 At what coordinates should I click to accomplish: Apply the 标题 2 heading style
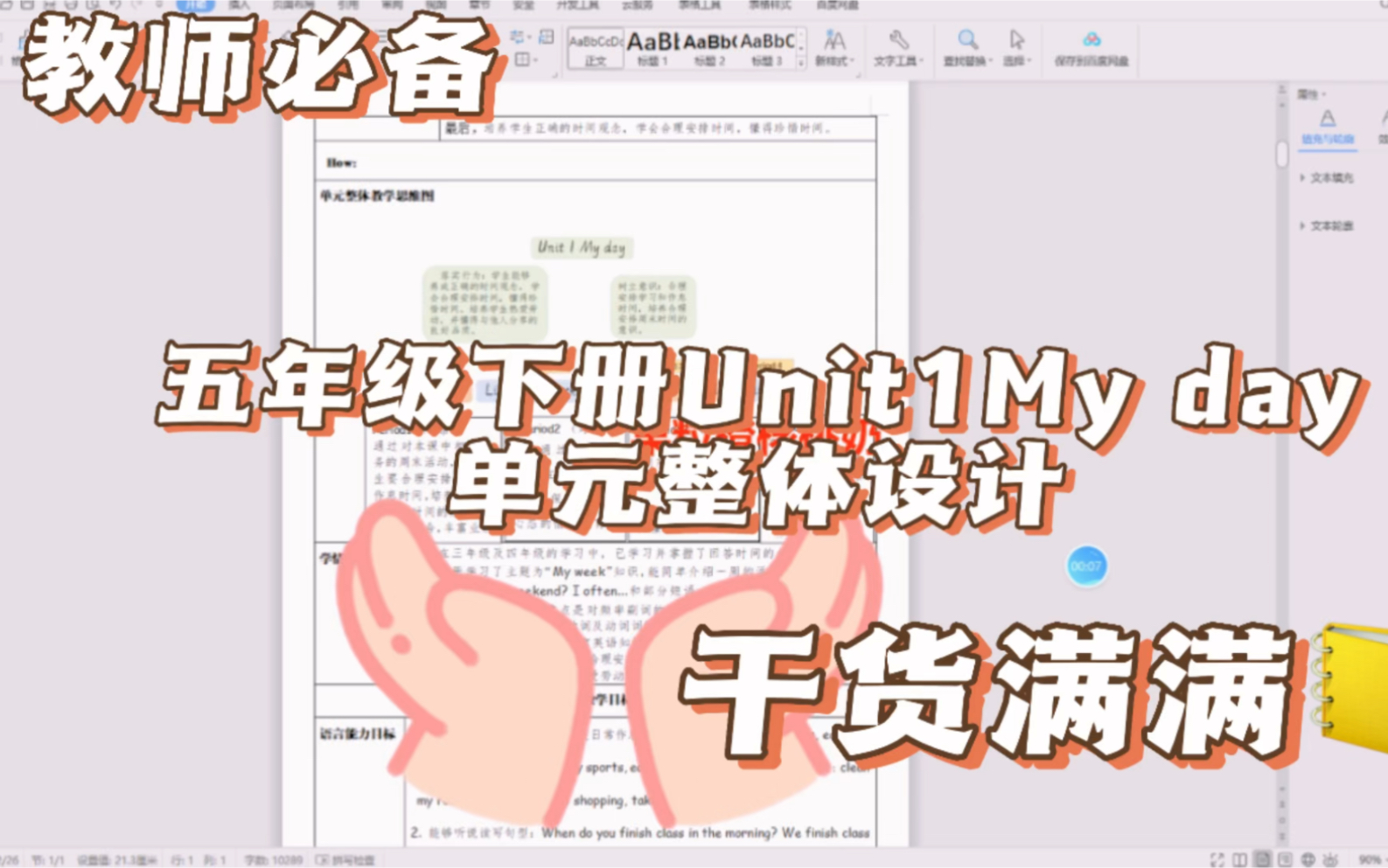tap(709, 49)
